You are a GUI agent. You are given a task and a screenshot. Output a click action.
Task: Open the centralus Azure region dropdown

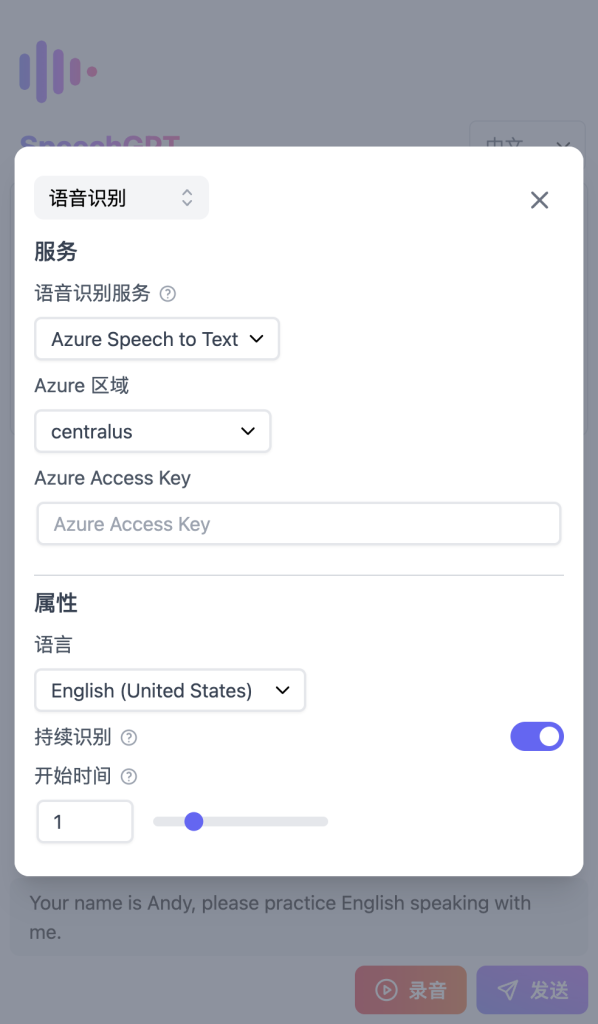152,431
